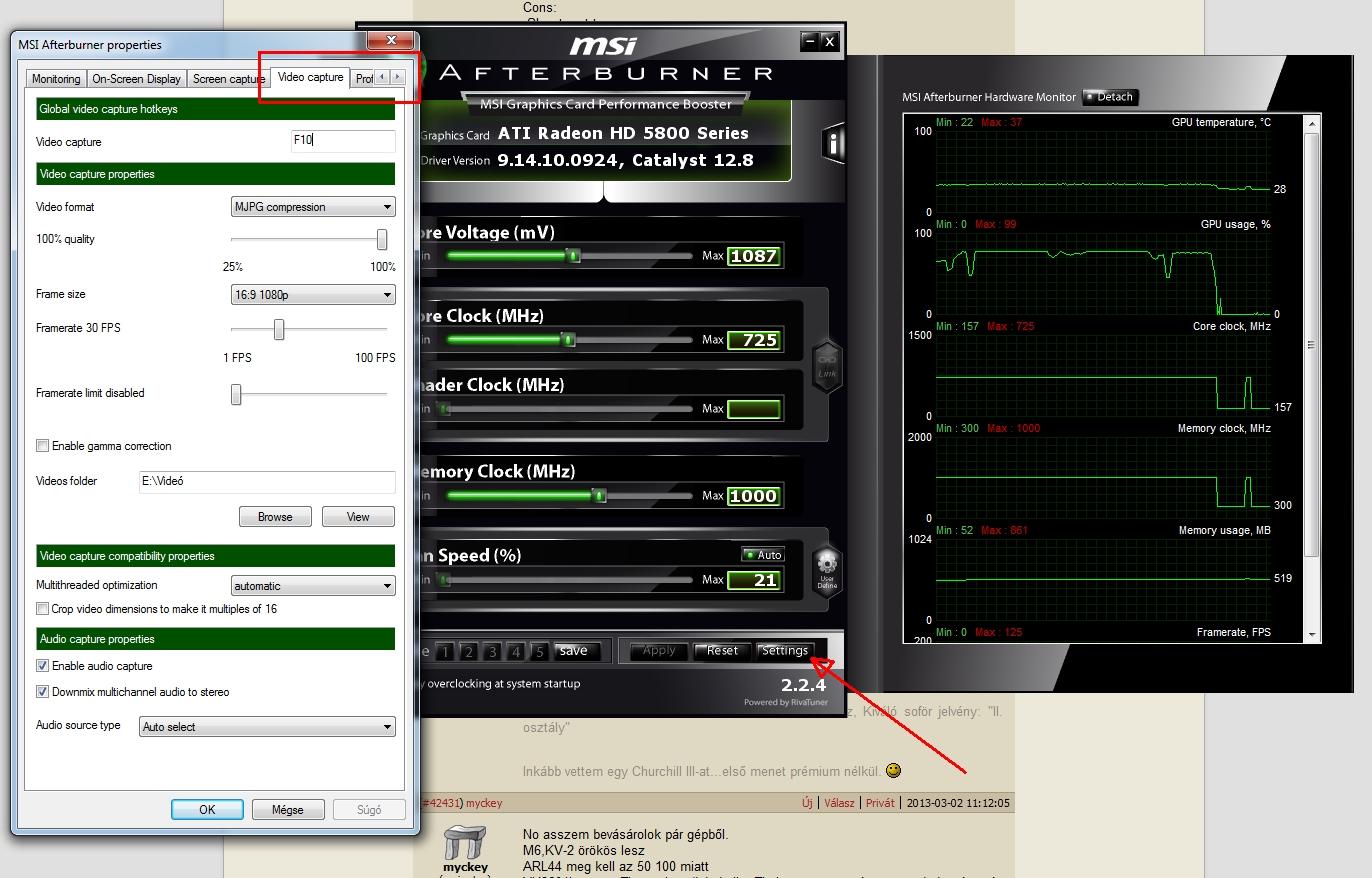Viewport: 1372px width, 878px height.
Task: Open the Afterburner info panel icon
Action: [832, 144]
